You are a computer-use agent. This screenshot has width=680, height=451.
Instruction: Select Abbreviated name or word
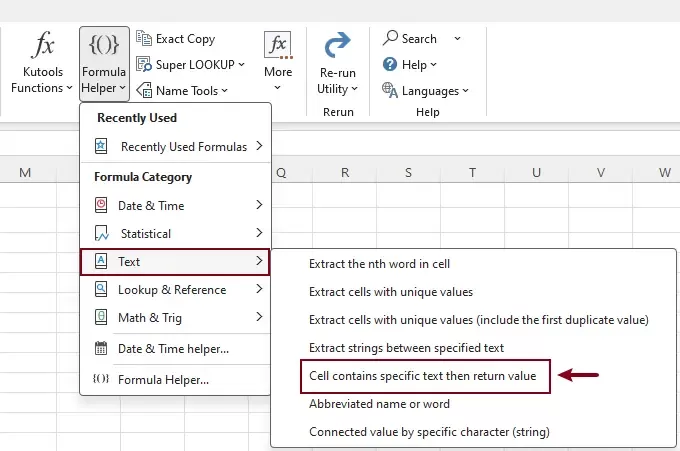click(x=379, y=404)
